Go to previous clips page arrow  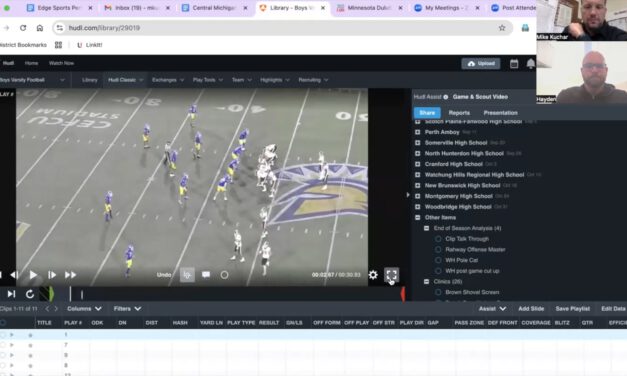47,309
